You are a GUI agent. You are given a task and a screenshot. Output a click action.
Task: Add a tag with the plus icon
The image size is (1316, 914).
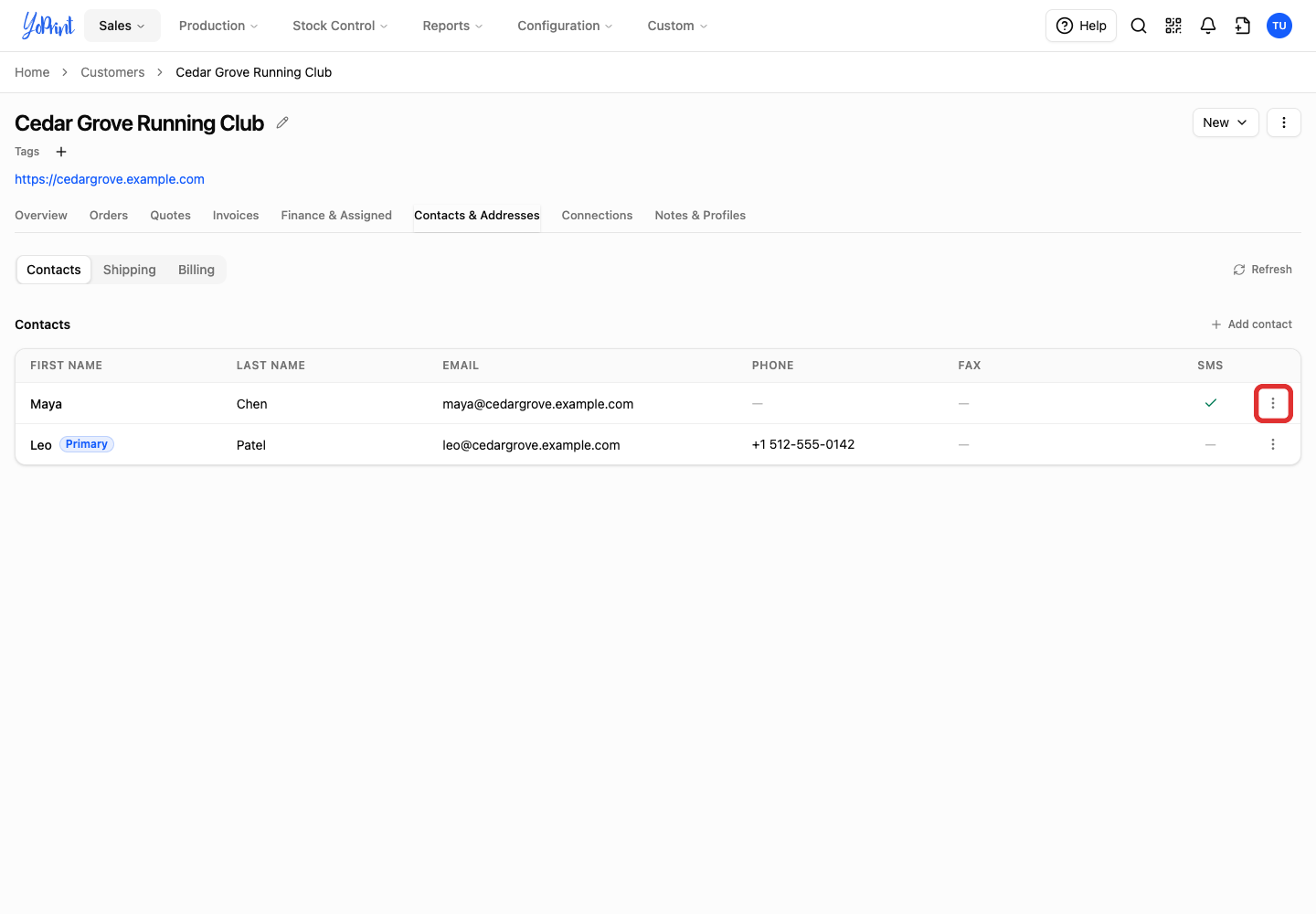(x=61, y=152)
